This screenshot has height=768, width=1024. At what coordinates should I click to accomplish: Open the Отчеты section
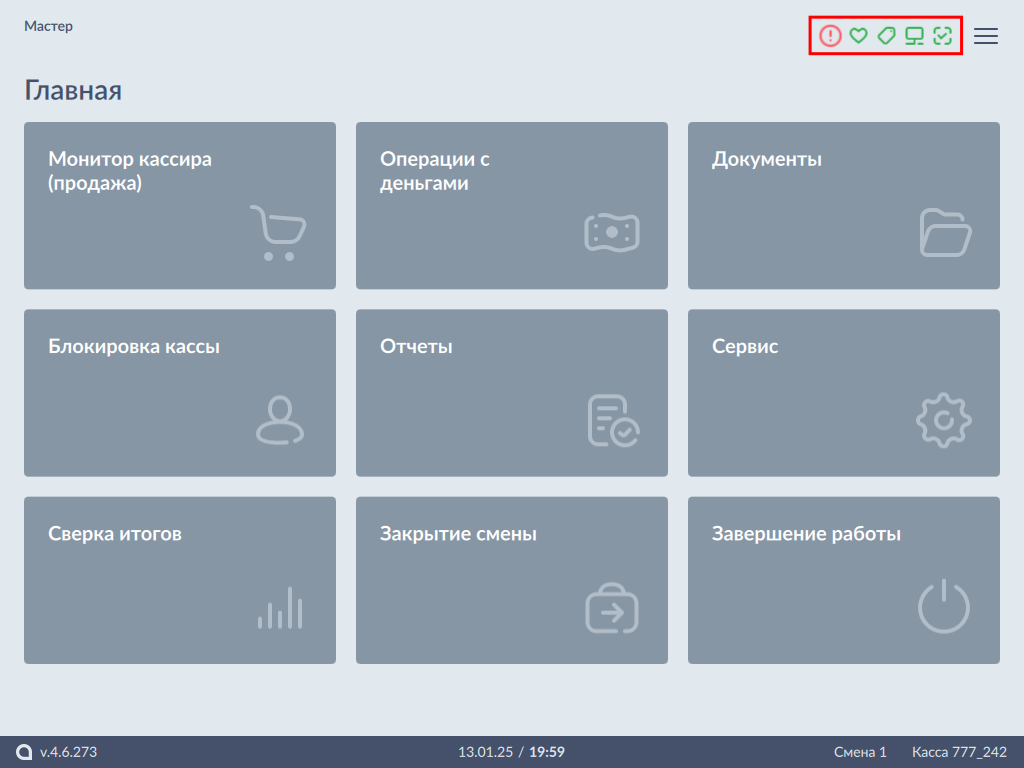[x=511, y=392]
